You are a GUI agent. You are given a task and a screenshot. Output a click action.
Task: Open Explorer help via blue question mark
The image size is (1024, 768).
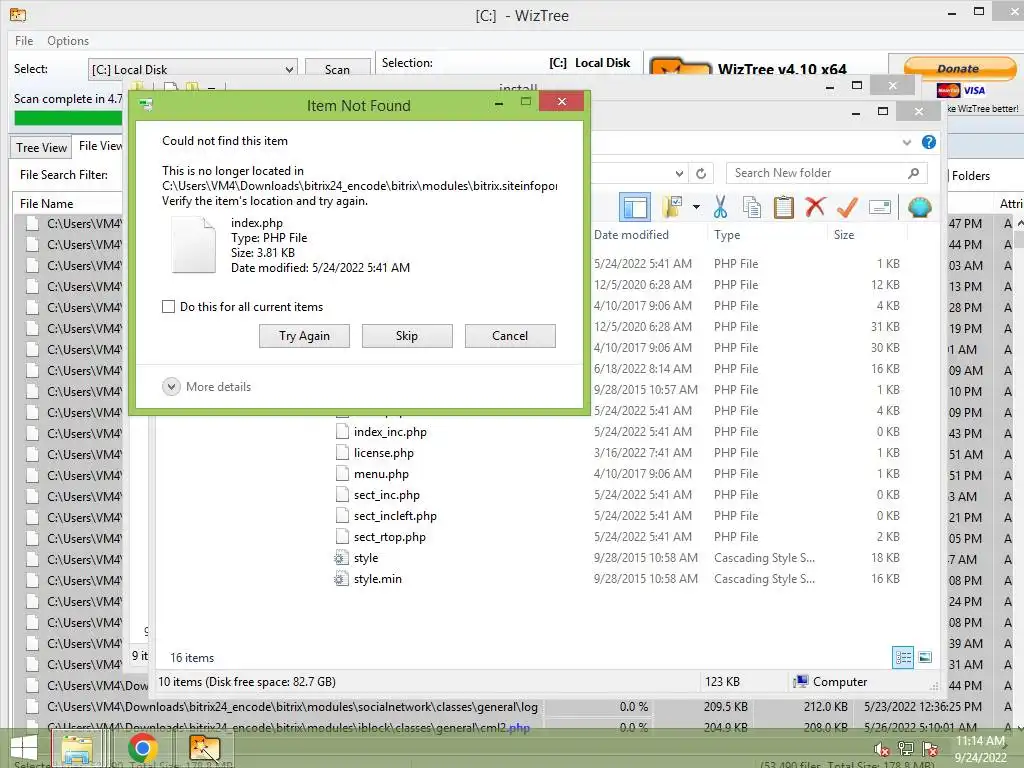coord(928,142)
